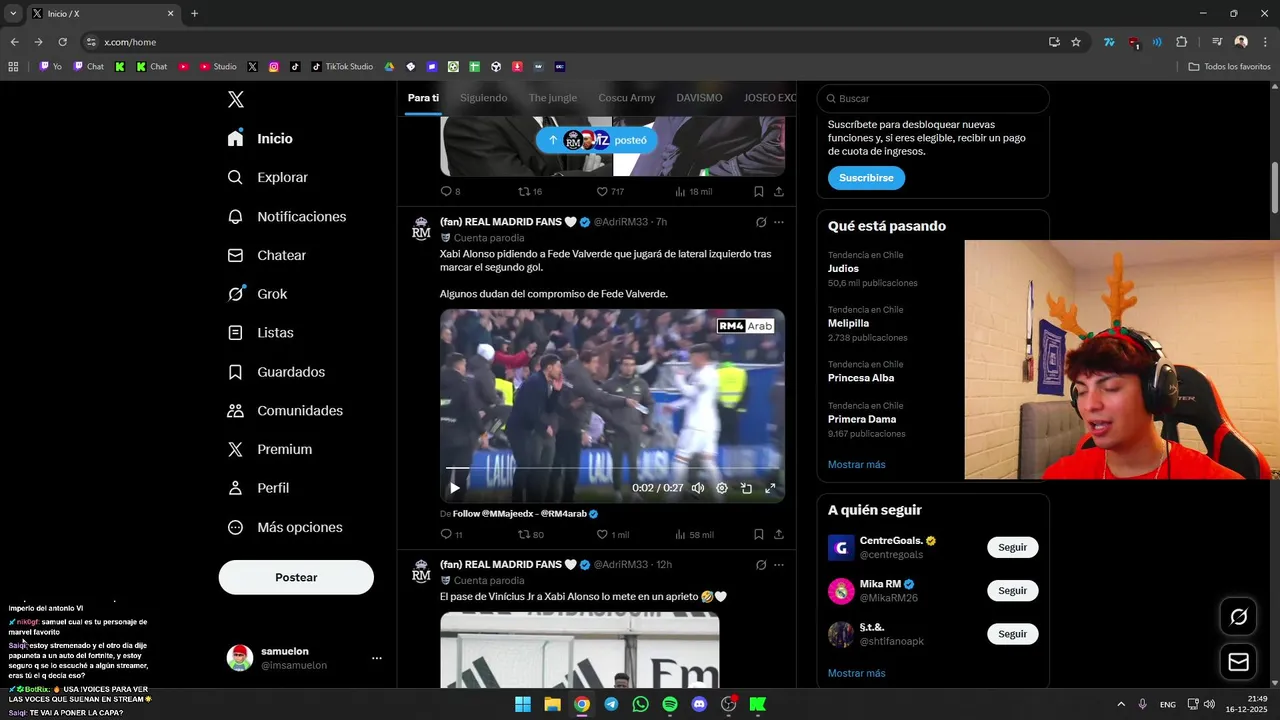Open Chrome extensions puzzle icon
The width and height of the screenshot is (1280, 720).
click(x=1181, y=42)
